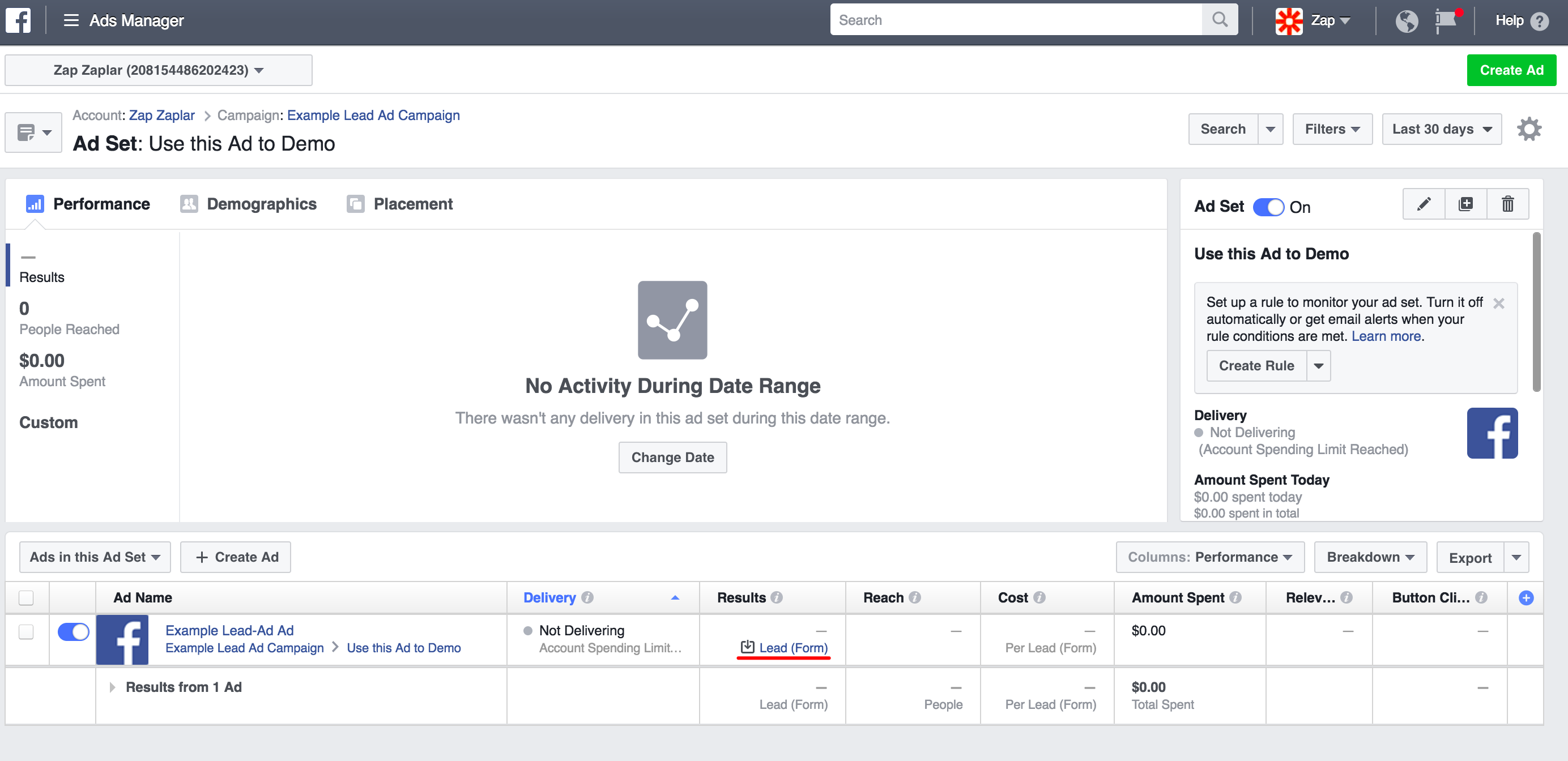Click the Delivery column info icon
Screen dimensions: 1568x761
point(587,597)
